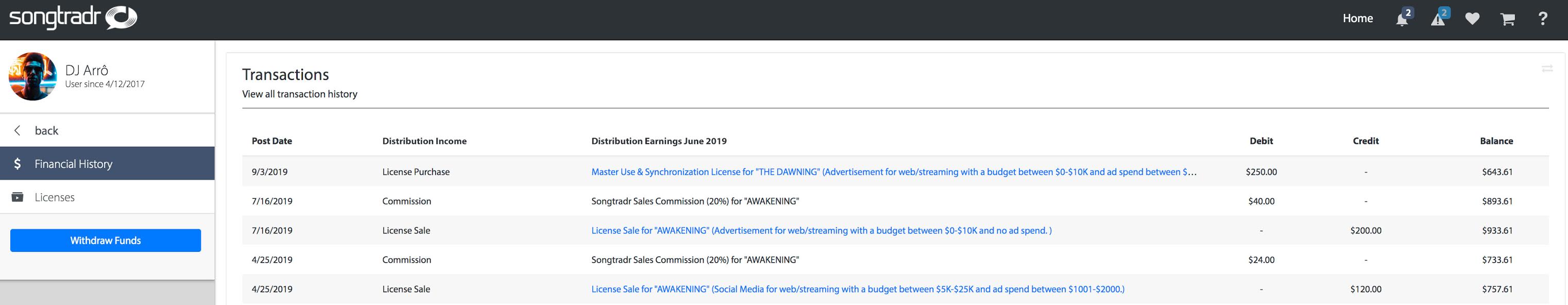The image size is (1568, 305).
Task: Click the swap arrows icon in Transactions panel
Action: click(1547, 69)
